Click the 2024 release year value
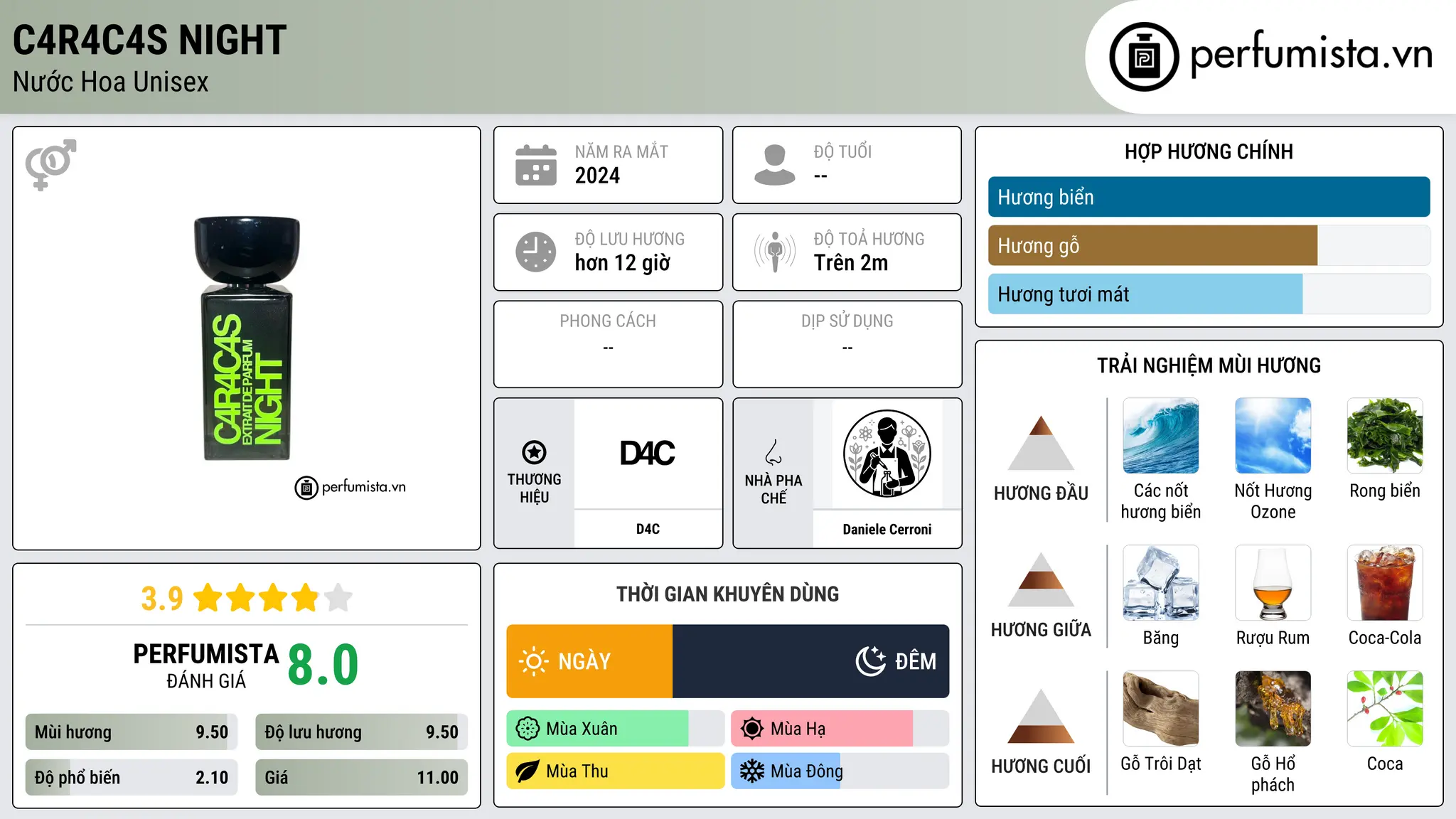The height and width of the screenshot is (819, 1456). click(x=597, y=176)
